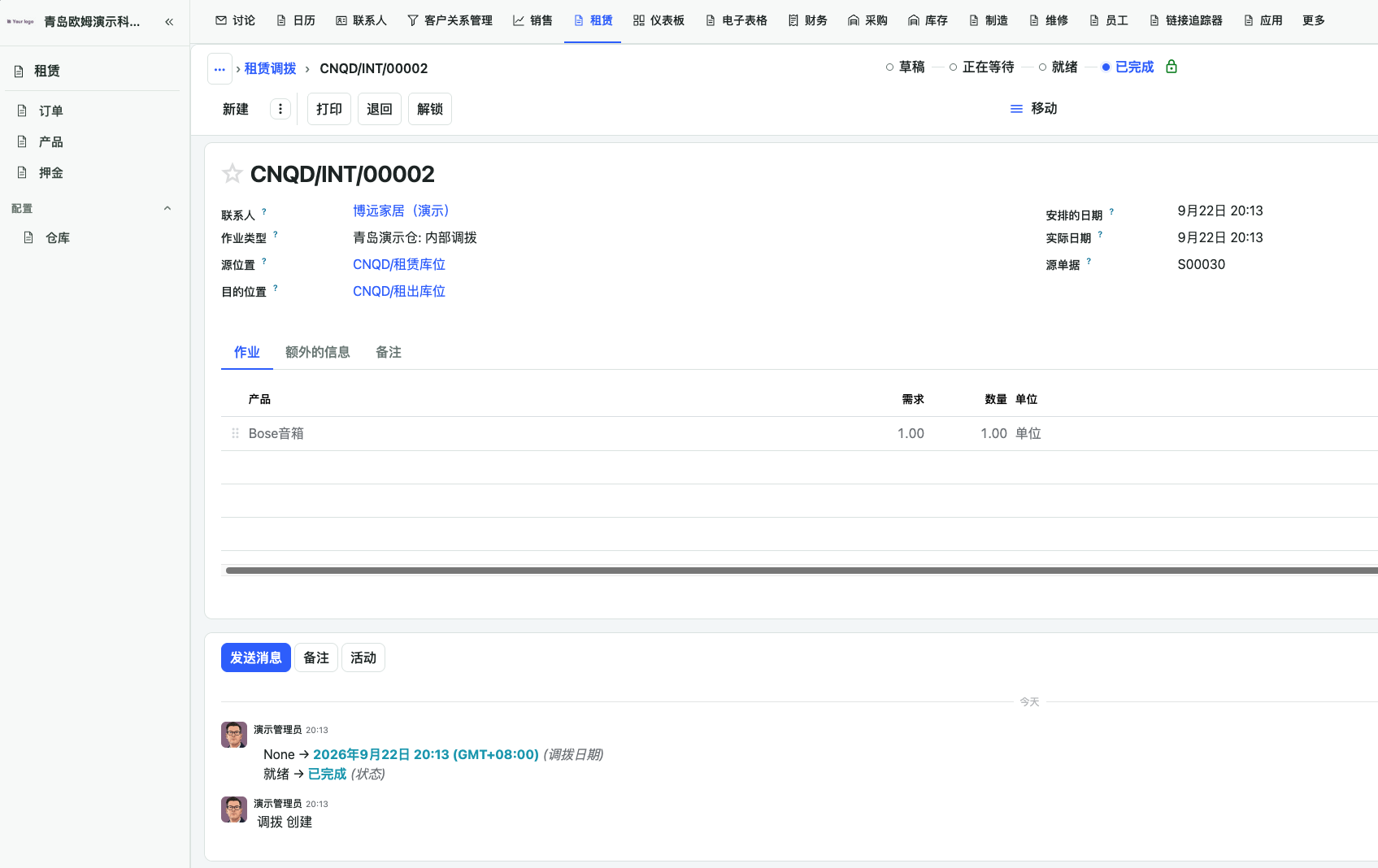The image size is (1378, 868).
Task: Click the horizontal scrollbar under product table
Action: tap(801, 571)
